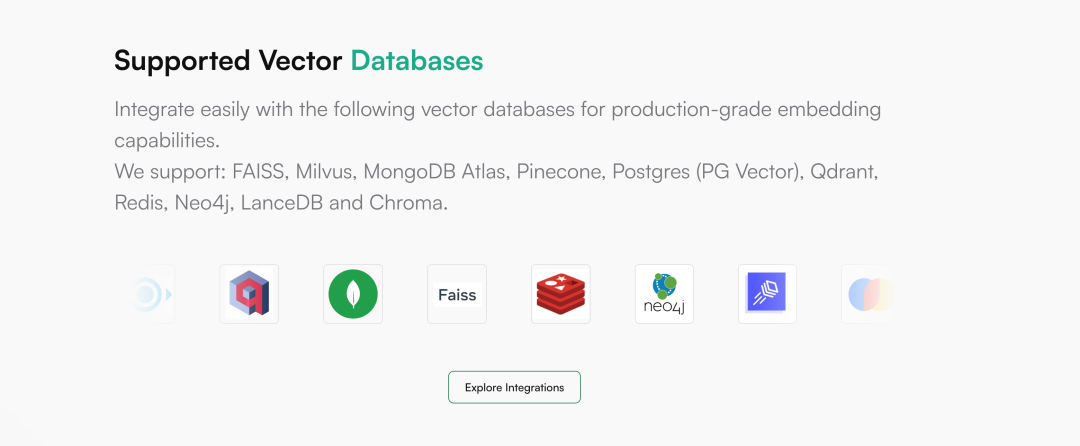Select the green MongoDB leaf logo

click(x=353, y=294)
